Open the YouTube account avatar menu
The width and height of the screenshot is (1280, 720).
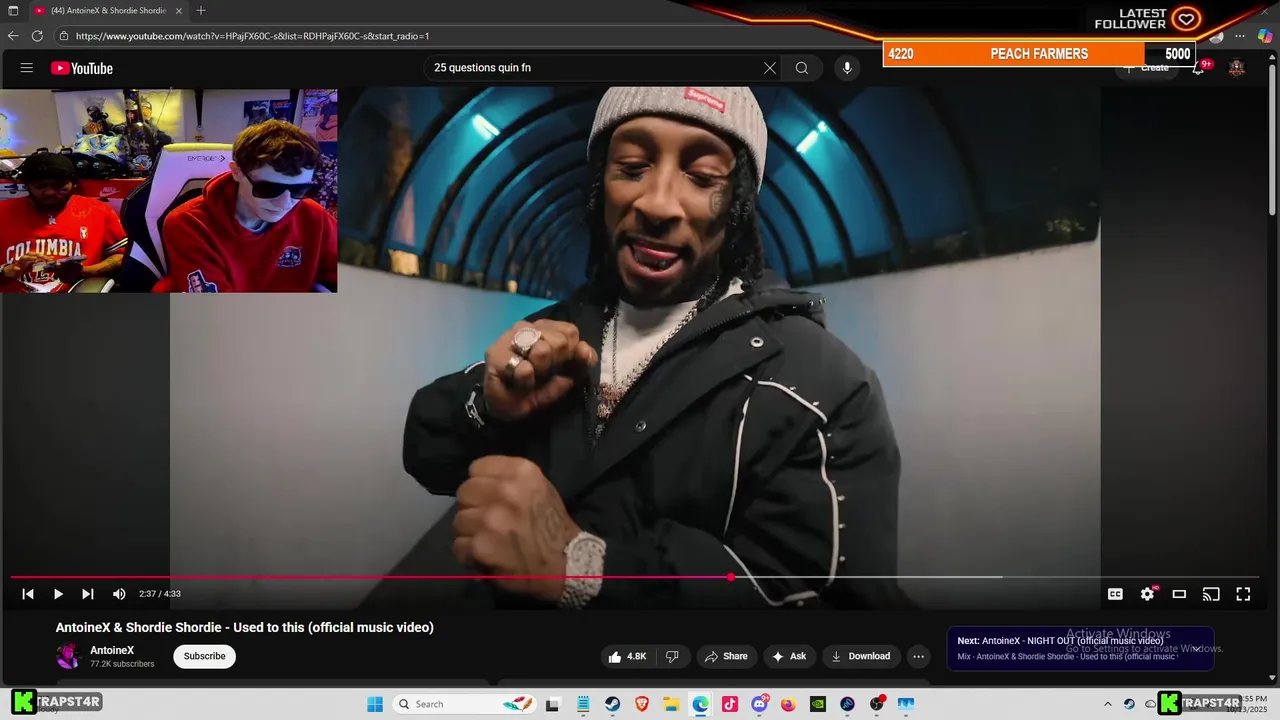pos(1237,68)
